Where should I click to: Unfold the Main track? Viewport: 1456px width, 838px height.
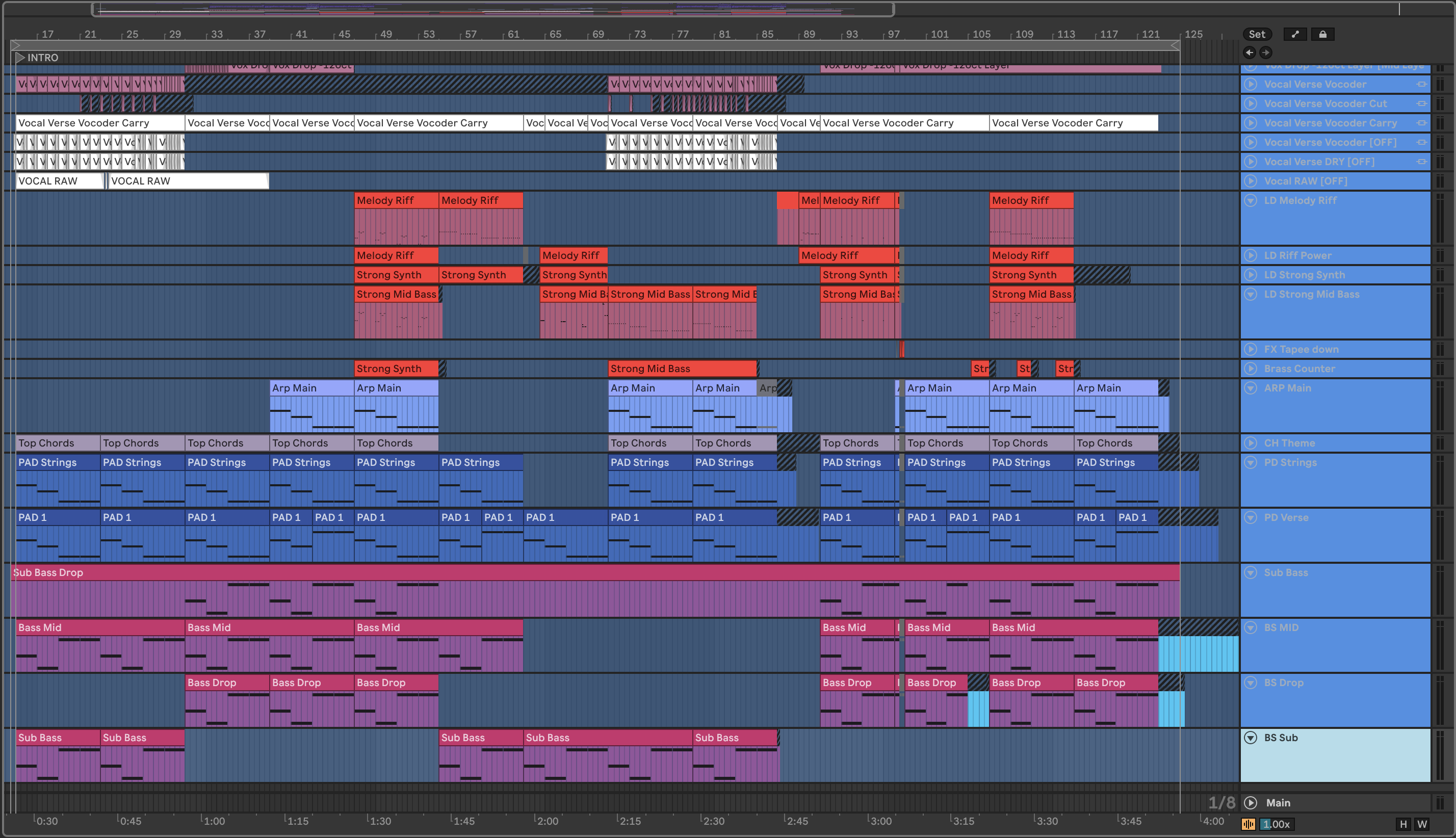[1251, 803]
